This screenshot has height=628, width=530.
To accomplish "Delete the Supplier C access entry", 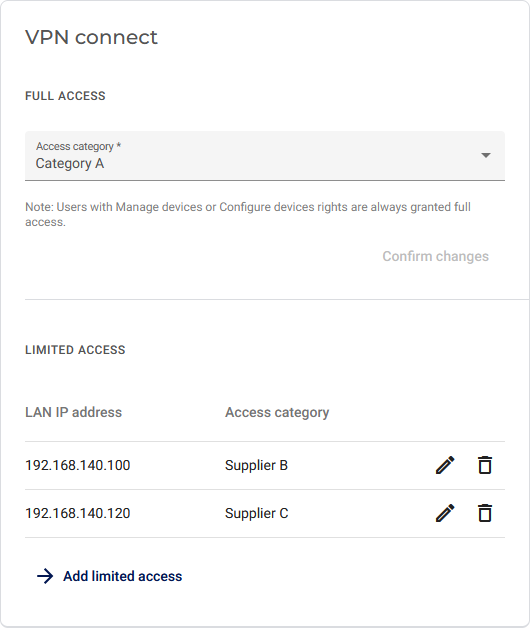I will pyautogui.click(x=485, y=513).
